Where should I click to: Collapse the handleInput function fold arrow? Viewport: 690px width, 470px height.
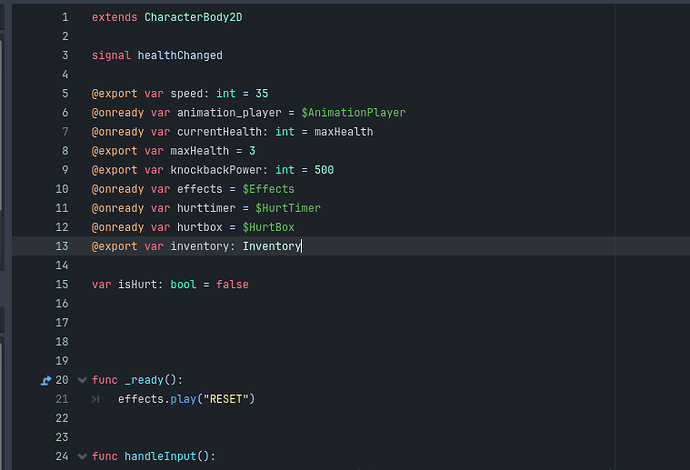point(82,456)
